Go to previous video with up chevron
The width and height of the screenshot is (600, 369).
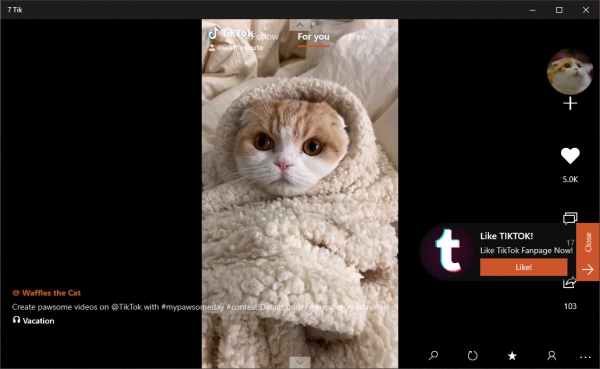point(300,25)
